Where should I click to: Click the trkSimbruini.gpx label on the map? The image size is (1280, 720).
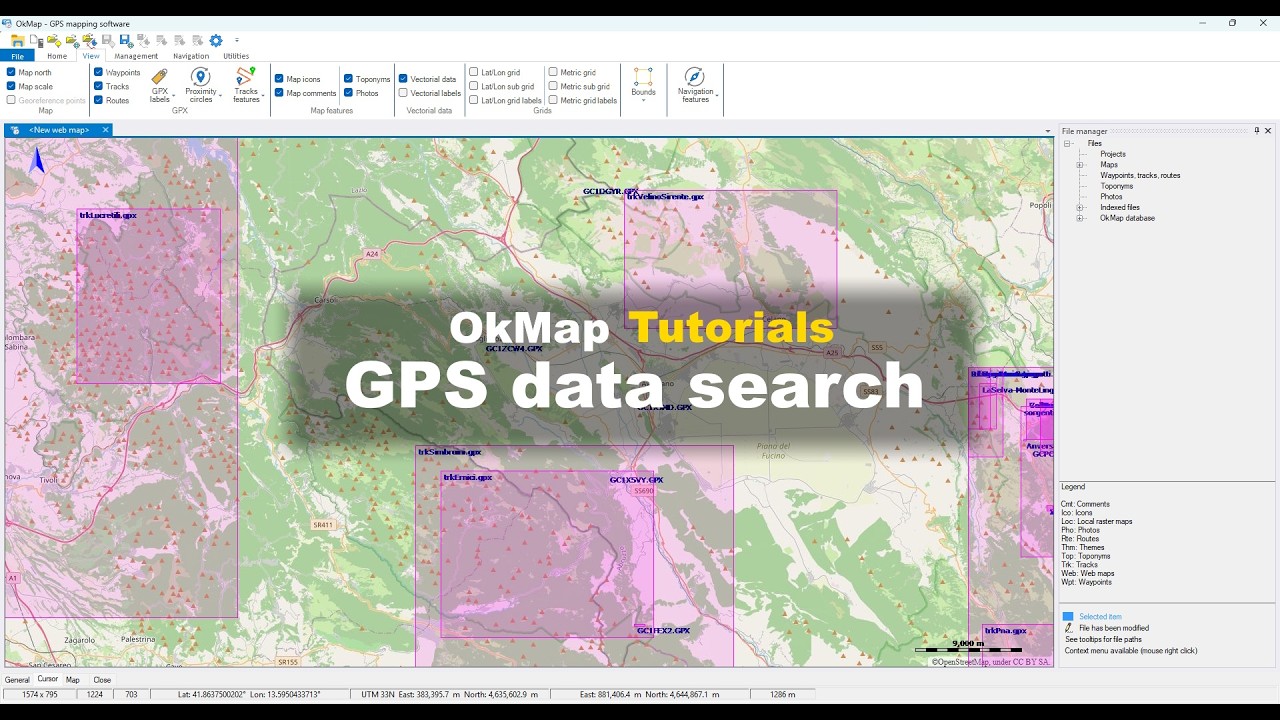(x=449, y=452)
